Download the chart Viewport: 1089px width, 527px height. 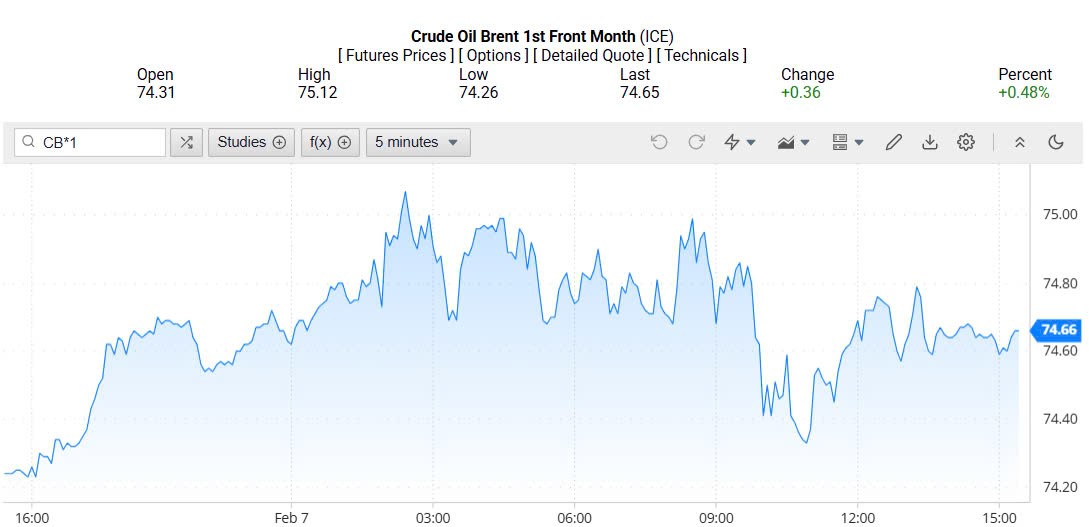click(x=930, y=143)
